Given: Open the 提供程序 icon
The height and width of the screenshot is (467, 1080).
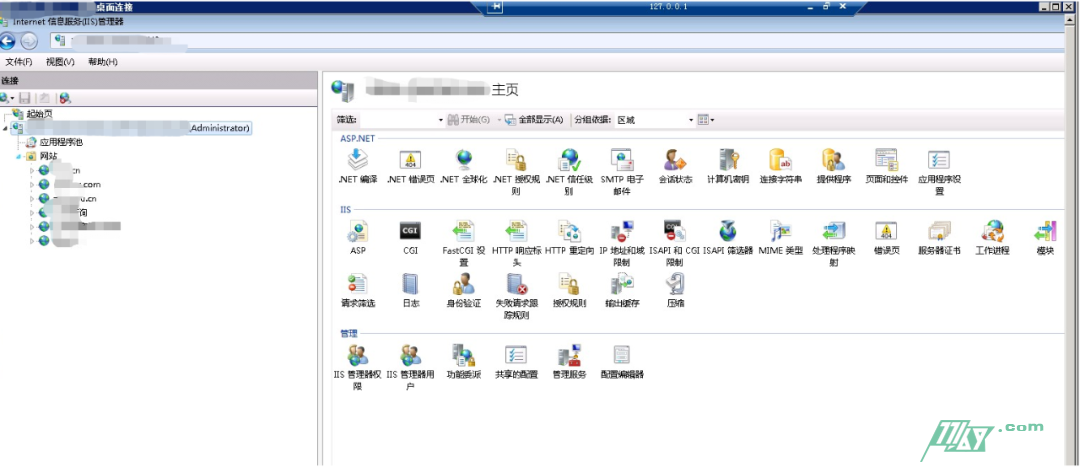Looking at the screenshot, I should [833, 161].
